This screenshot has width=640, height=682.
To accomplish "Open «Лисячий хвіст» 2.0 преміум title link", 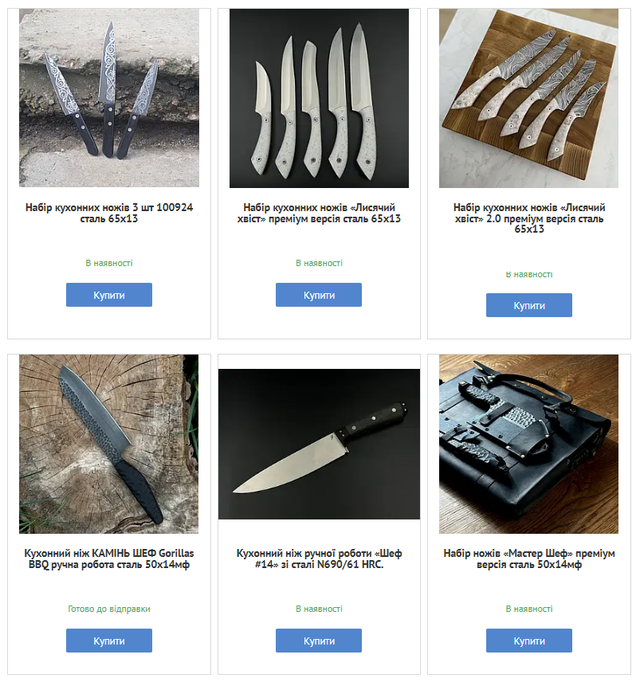I will click(529, 218).
